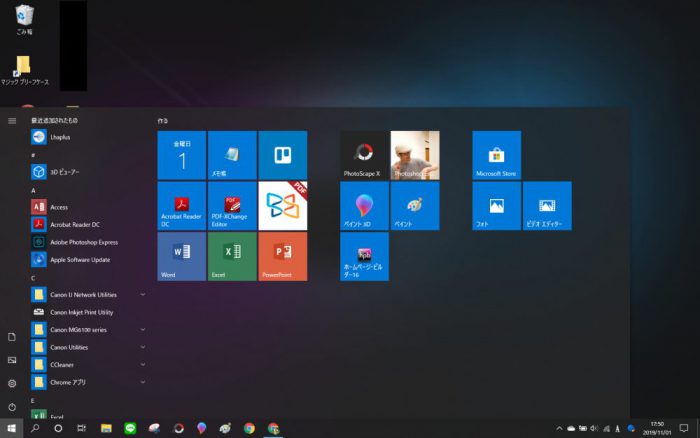Open PDF-XChange Editor tile
Viewport: 700px width, 438px height.
(x=232, y=206)
